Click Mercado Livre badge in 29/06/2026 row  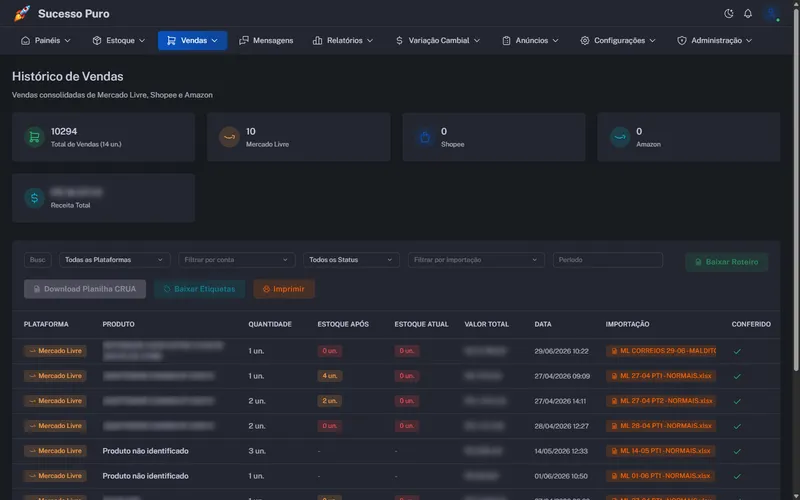click(55, 351)
